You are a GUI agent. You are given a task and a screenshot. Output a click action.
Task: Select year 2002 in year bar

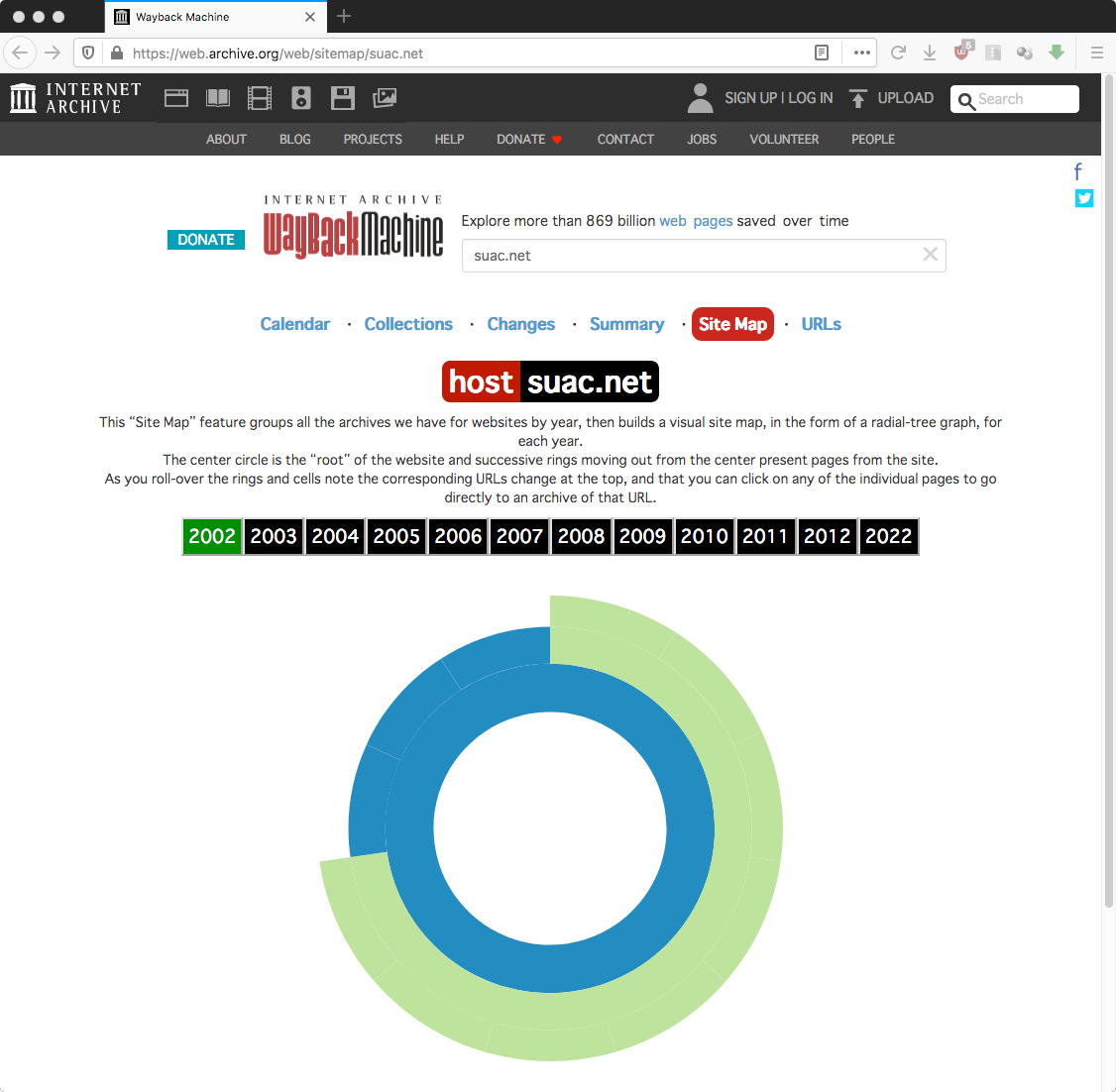pyautogui.click(x=212, y=536)
